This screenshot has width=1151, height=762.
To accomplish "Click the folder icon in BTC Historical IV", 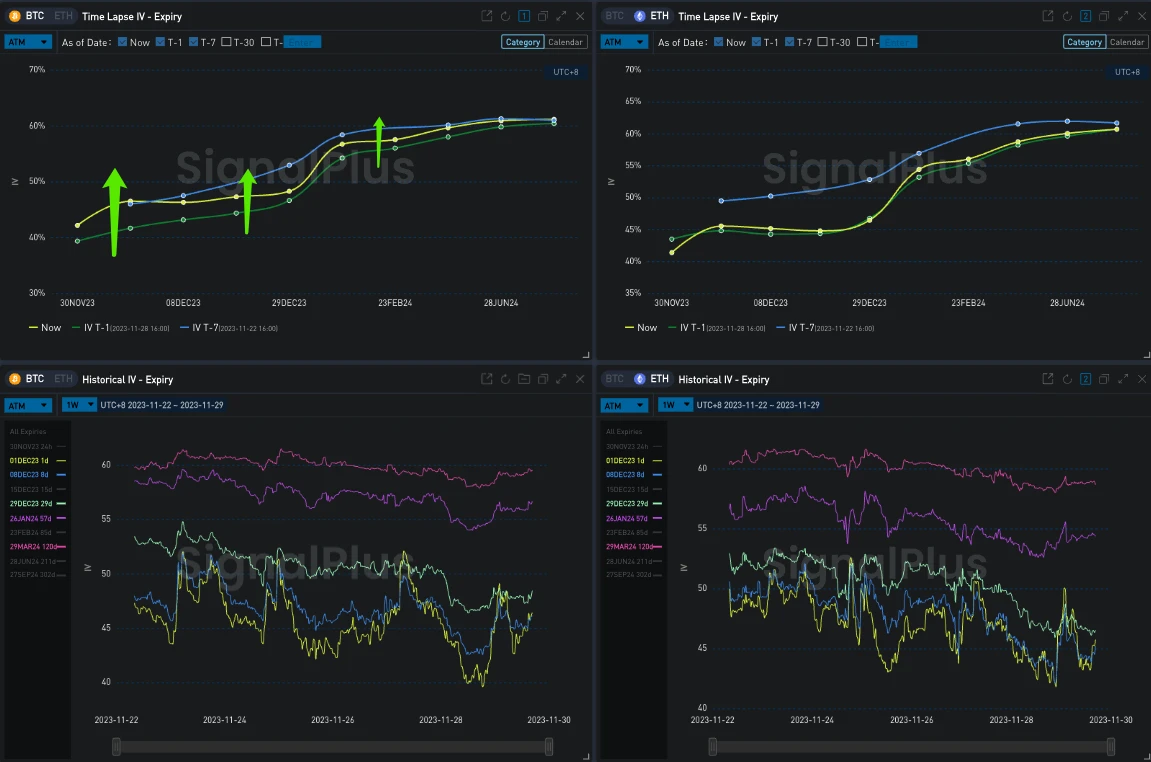I will pos(524,379).
